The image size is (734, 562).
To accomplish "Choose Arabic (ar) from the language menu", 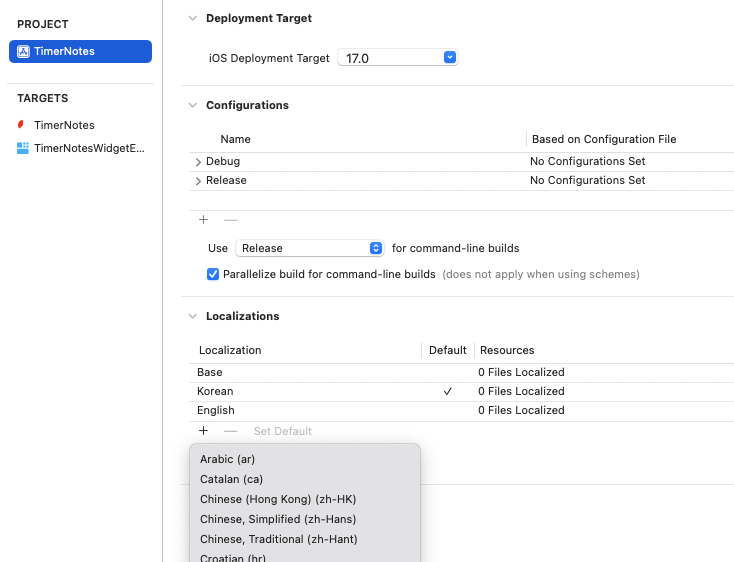I will coord(305,459).
